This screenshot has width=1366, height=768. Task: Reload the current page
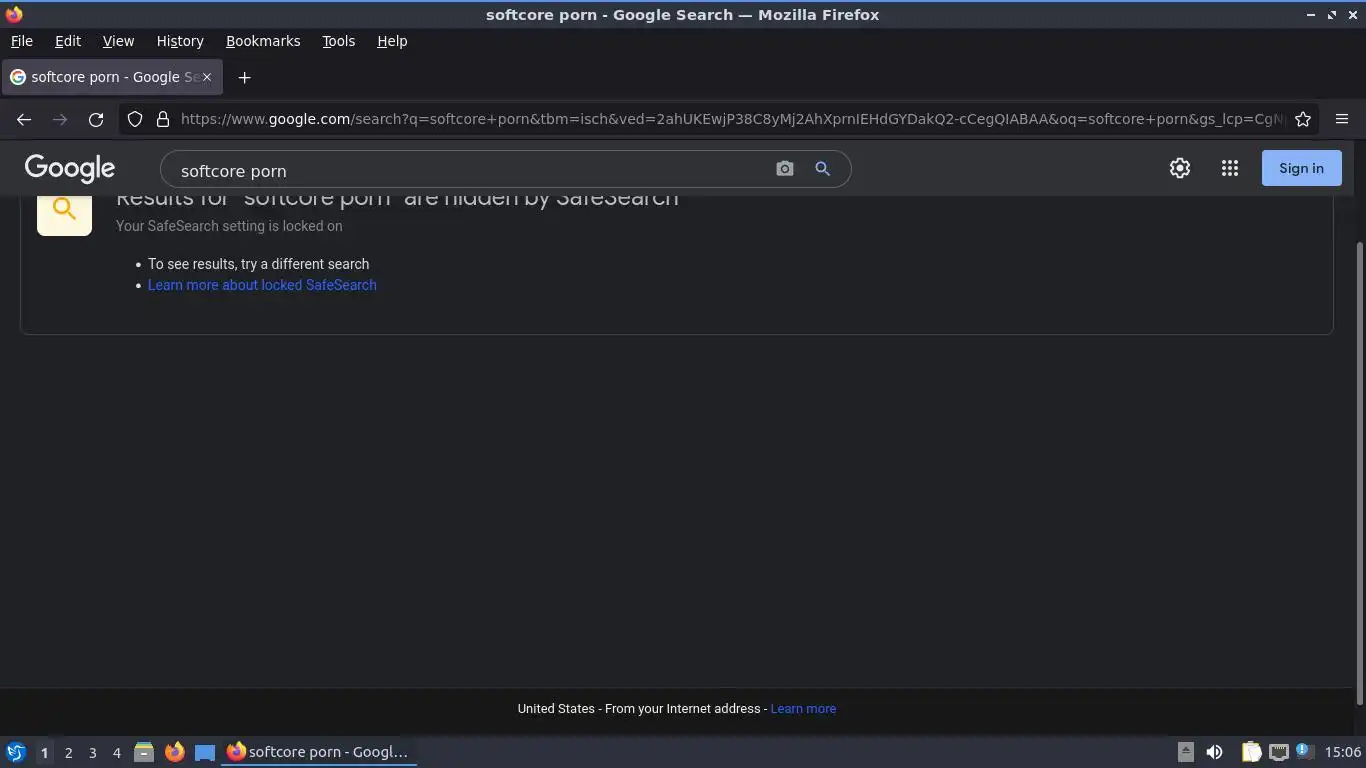click(96, 119)
